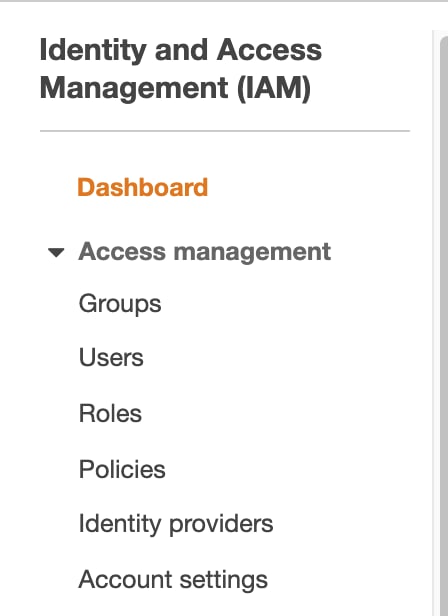The image size is (448, 616).
Task: Click the Access management heading
Action: 205,252
